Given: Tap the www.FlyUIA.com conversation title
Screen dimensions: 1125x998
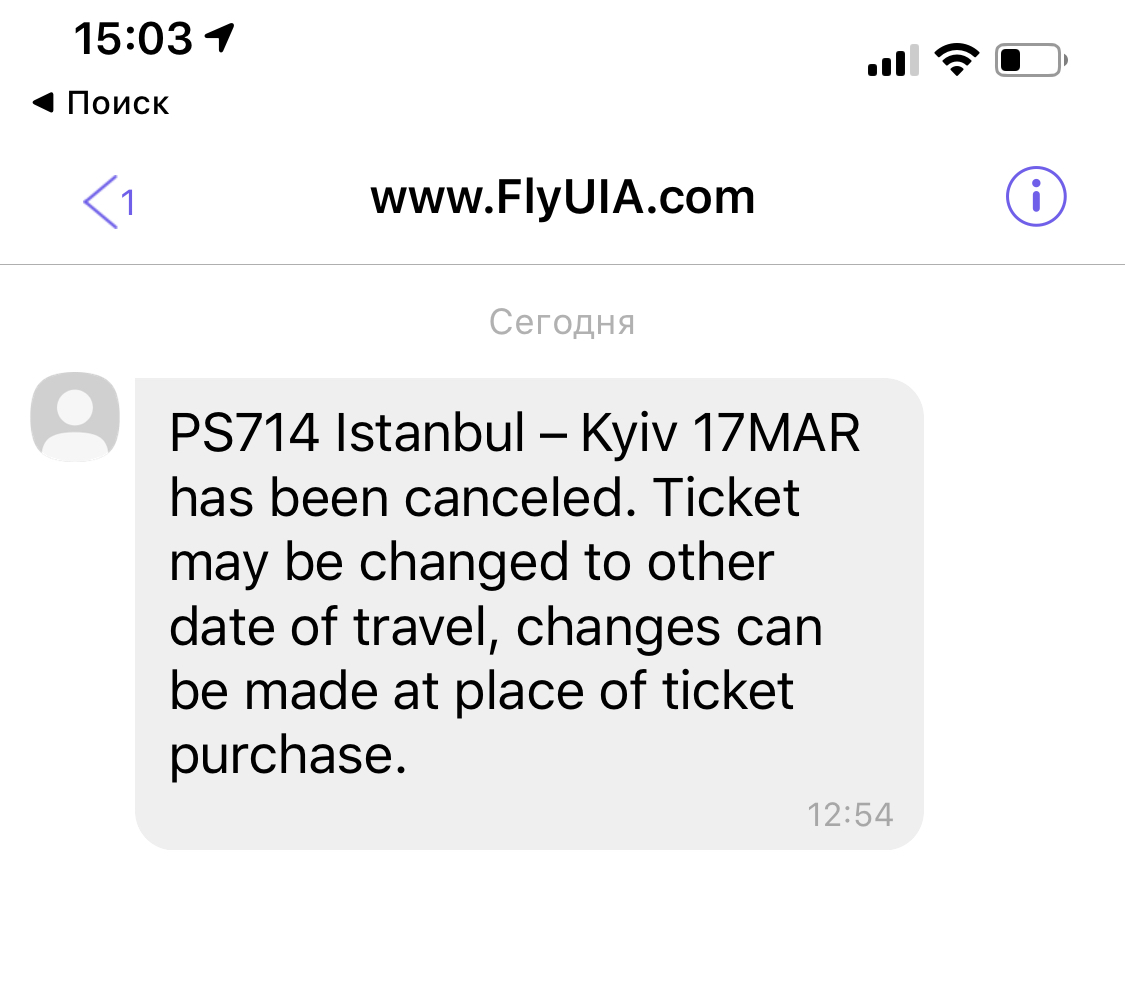Looking at the screenshot, I should [x=563, y=198].
